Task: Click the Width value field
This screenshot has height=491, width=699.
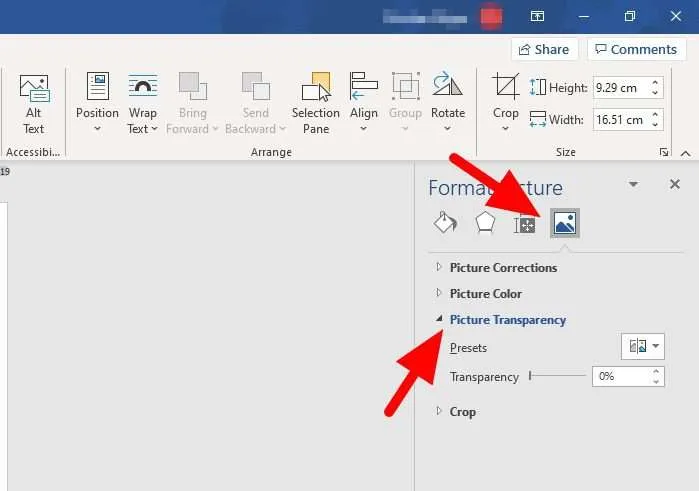Action: click(621, 120)
